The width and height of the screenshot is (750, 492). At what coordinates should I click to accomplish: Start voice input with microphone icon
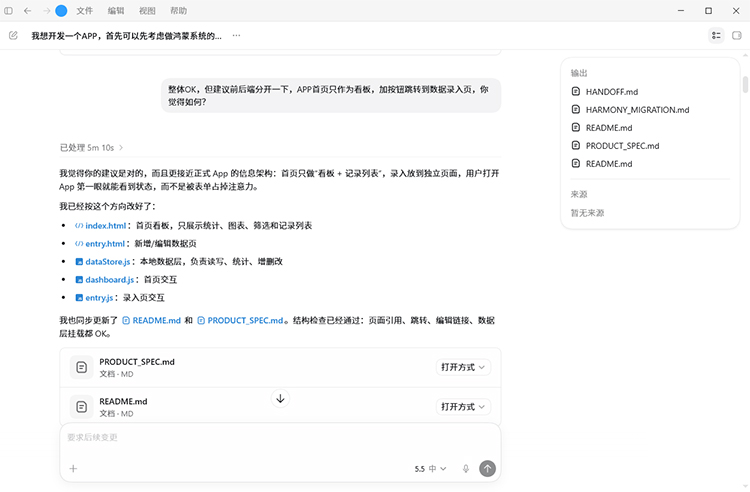click(466, 469)
